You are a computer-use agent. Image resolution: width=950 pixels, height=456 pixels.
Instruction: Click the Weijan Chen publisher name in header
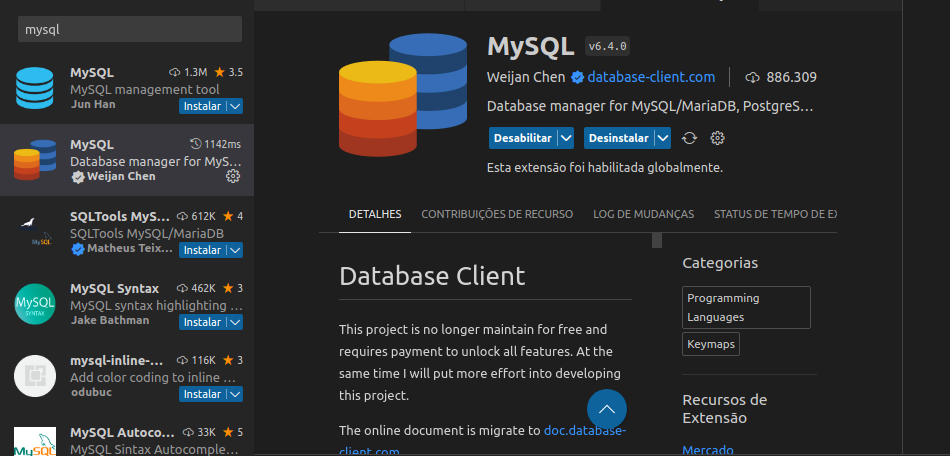(526, 78)
